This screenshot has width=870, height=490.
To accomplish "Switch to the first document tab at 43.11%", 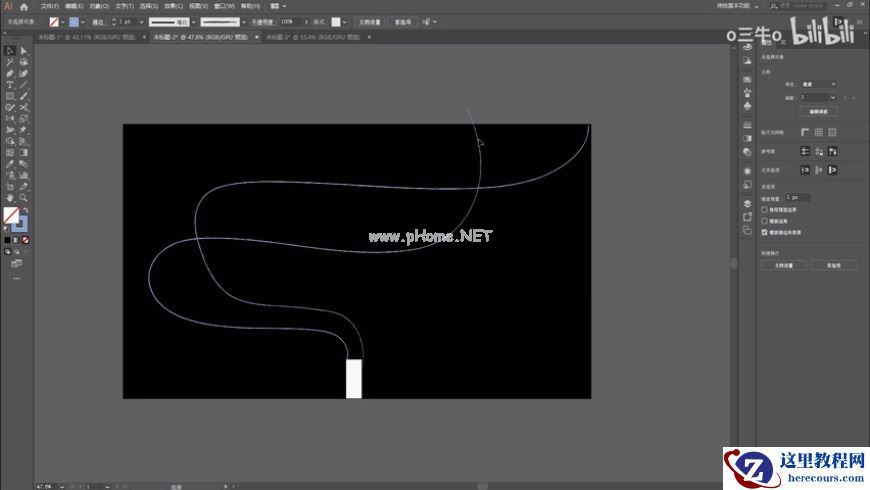I will tap(87, 37).
